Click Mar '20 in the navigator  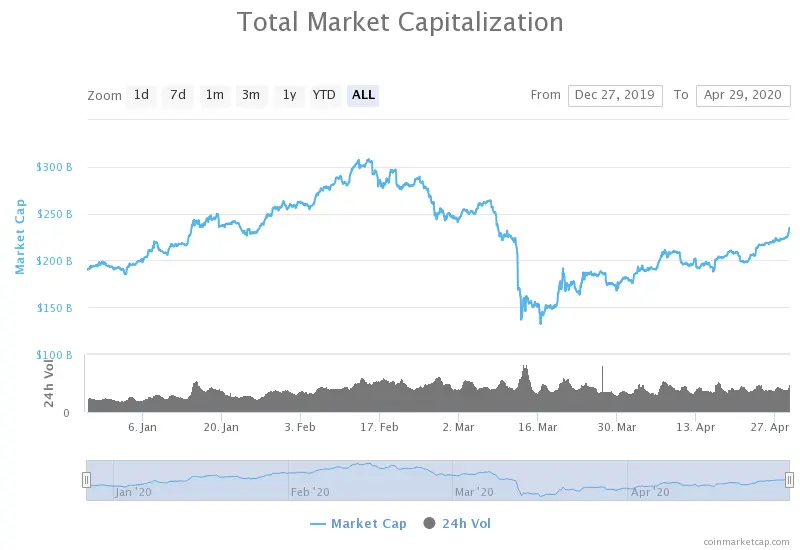point(474,492)
